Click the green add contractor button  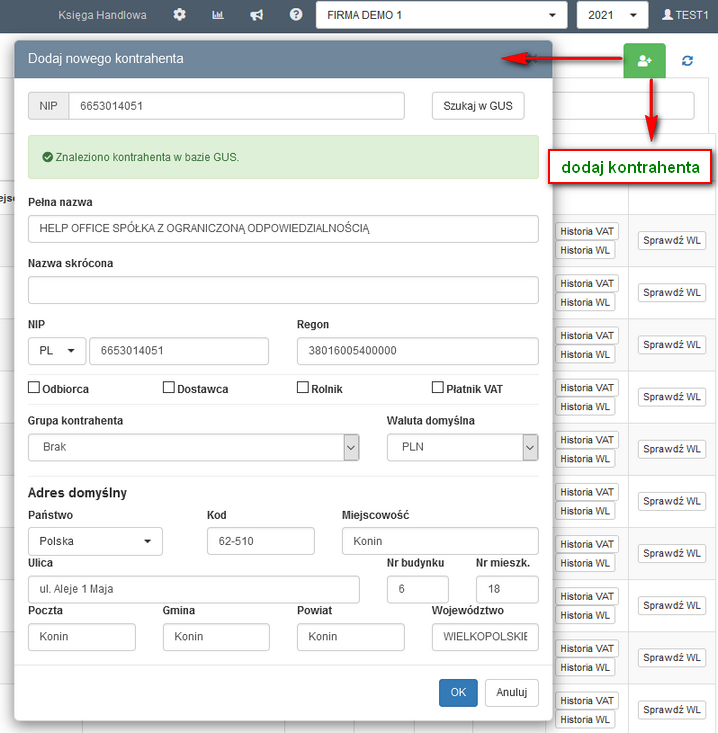point(644,61)
